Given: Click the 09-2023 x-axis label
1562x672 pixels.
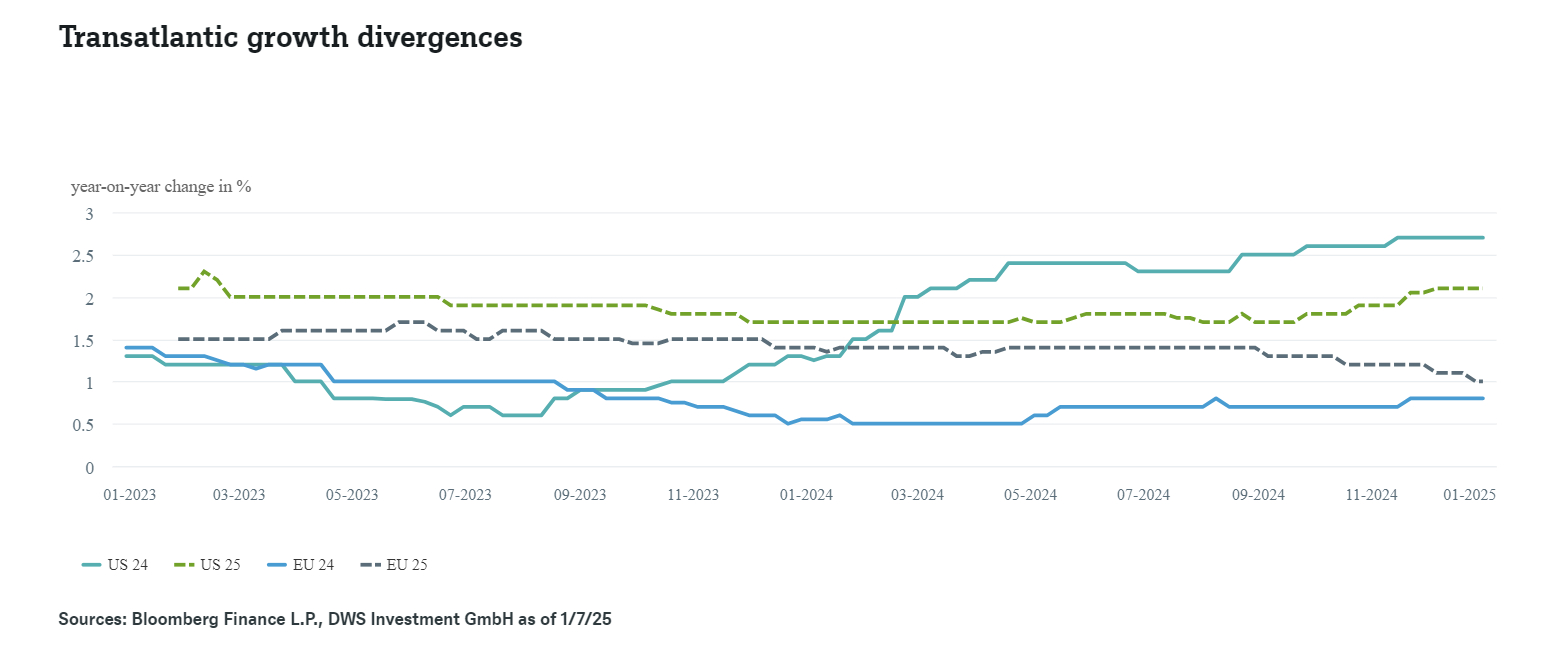Looking at the screenshot, I should click(x=580, y=494).
